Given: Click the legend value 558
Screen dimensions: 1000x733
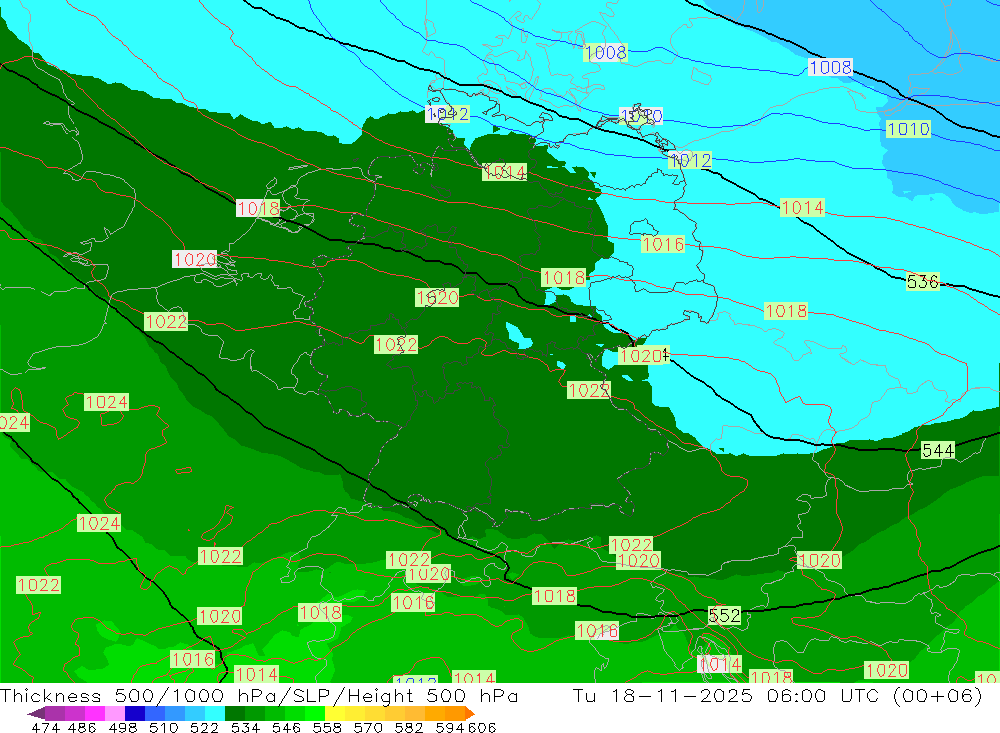Looking at the screenshot, I should coord(327,728).
